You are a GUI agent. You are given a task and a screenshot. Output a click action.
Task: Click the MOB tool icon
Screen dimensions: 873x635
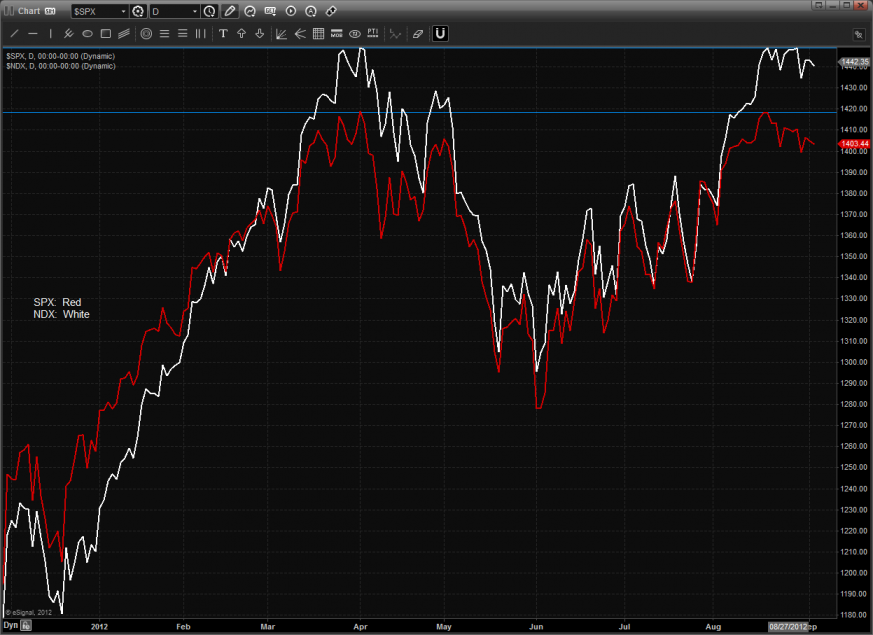(x=336, y=34)
